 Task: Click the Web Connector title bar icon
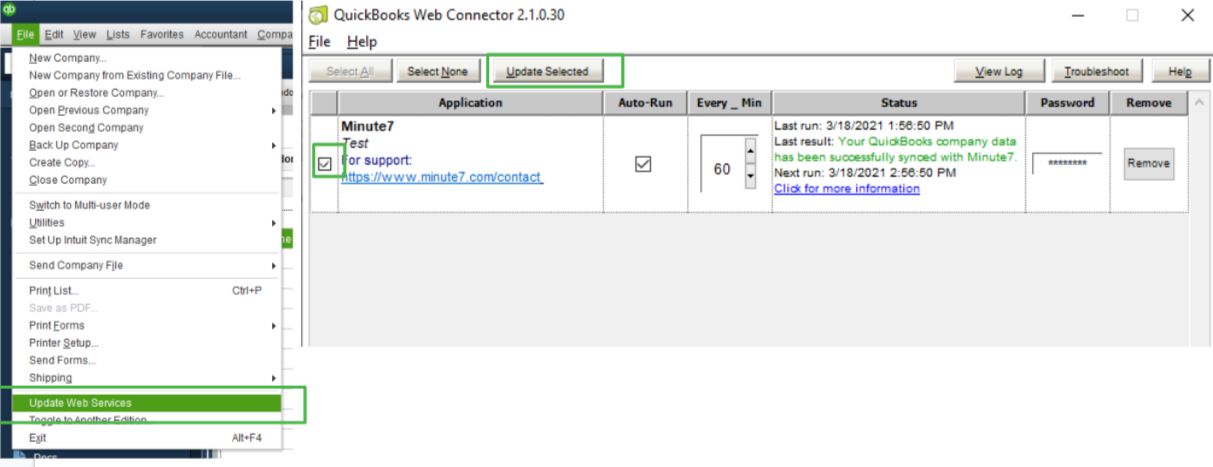coord(318,15)
